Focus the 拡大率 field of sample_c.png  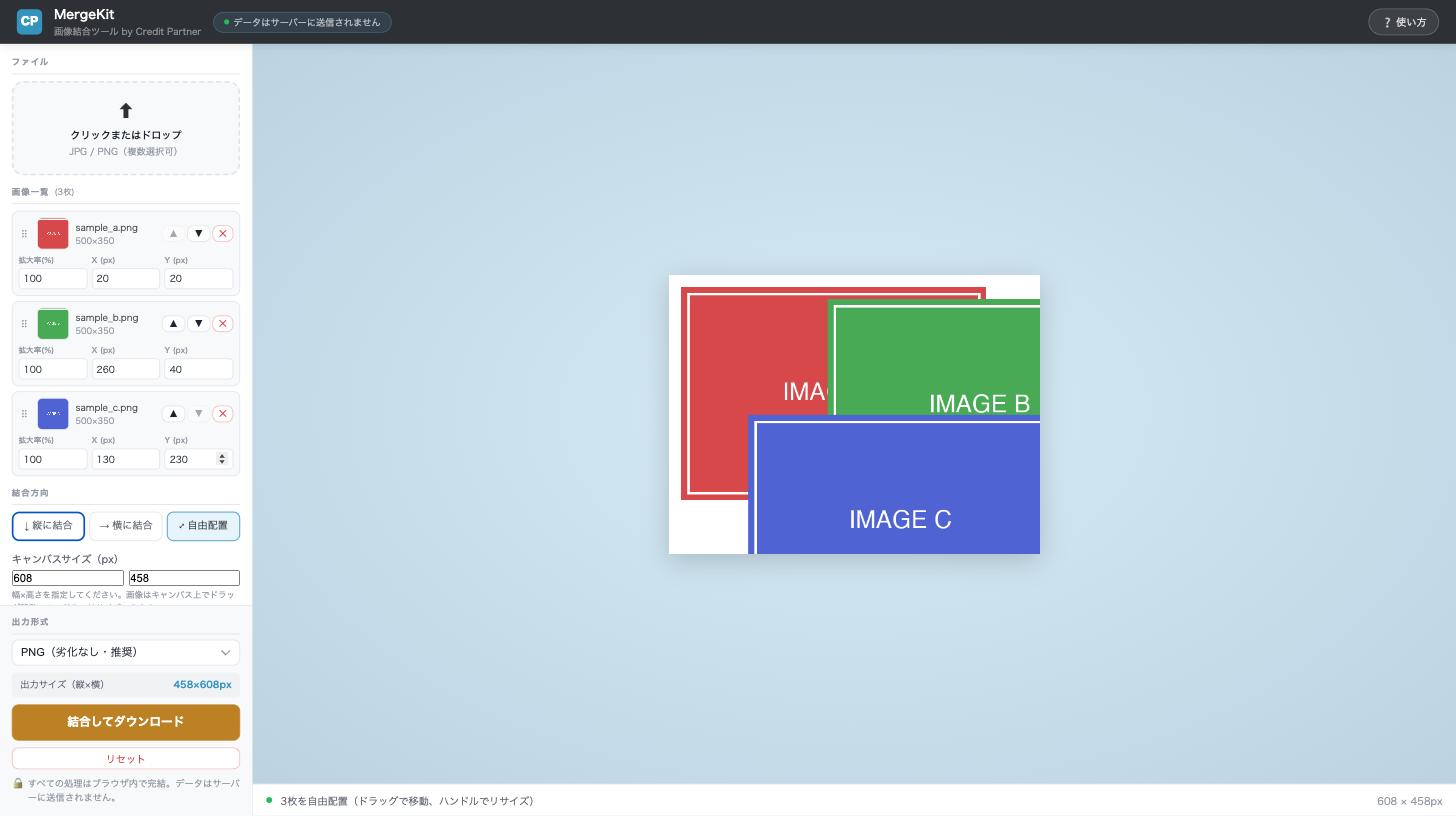tap(53, 459)
